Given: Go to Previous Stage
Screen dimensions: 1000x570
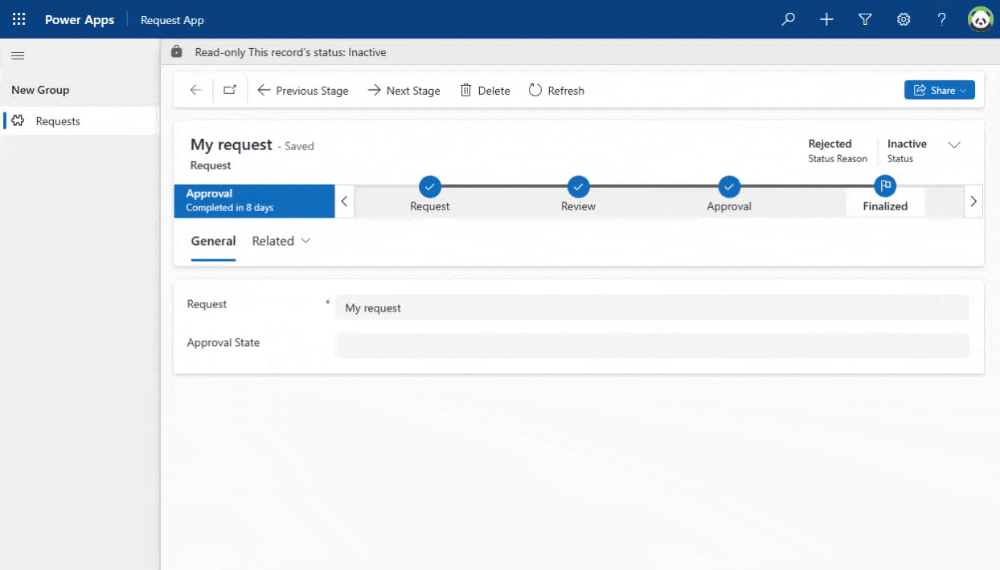Looking at the screenshot, I should tap(303, 91).
